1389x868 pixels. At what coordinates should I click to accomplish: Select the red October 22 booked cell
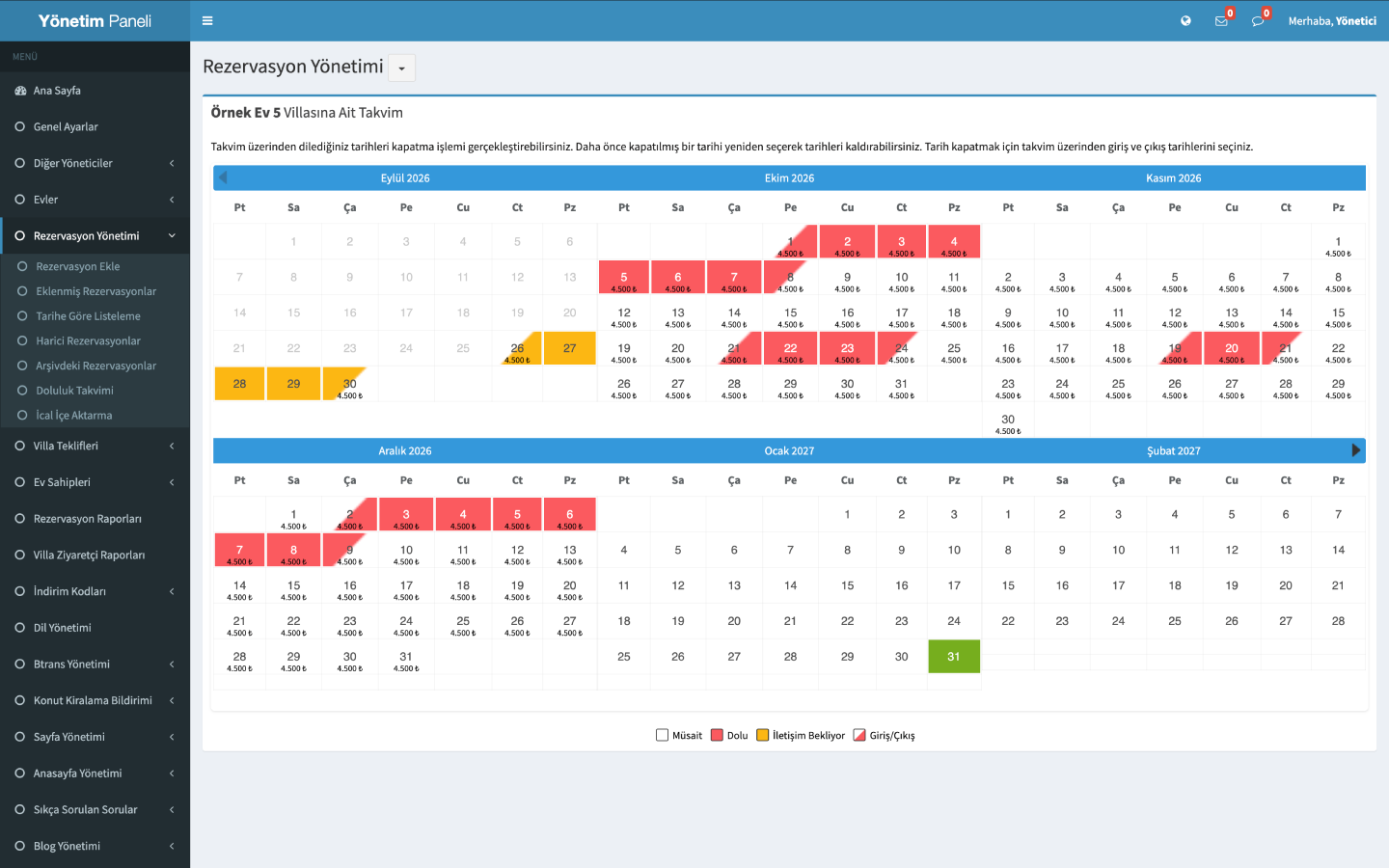pyautogui.click(x=790, y=348)
